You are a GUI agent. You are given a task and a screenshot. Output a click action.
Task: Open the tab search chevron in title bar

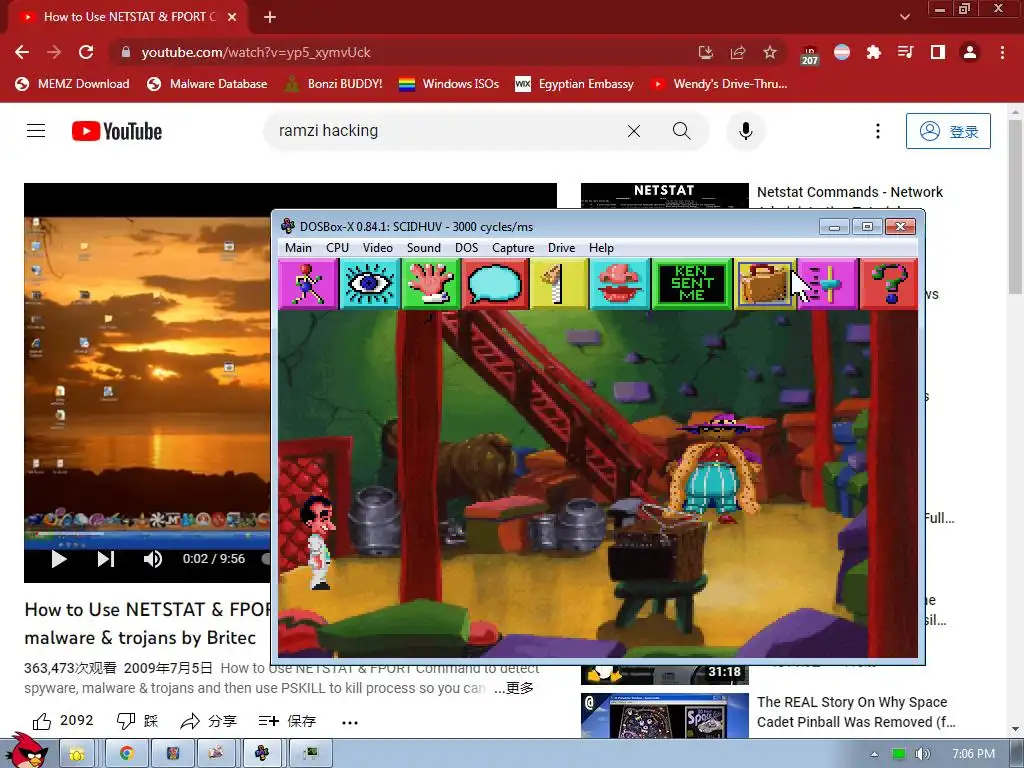tap(904, 17)
